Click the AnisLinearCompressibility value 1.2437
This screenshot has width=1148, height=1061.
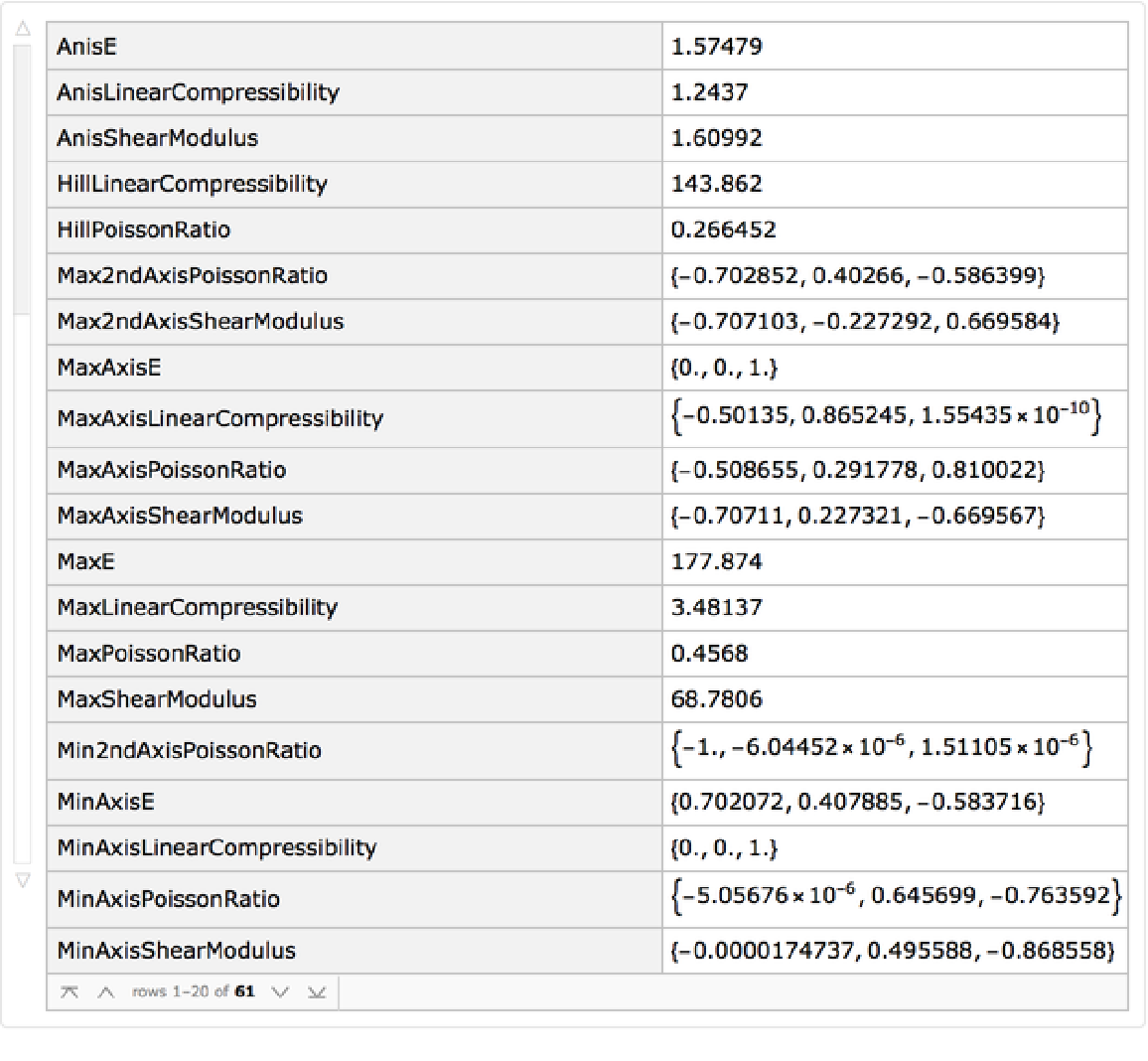(x=709, y=92)
